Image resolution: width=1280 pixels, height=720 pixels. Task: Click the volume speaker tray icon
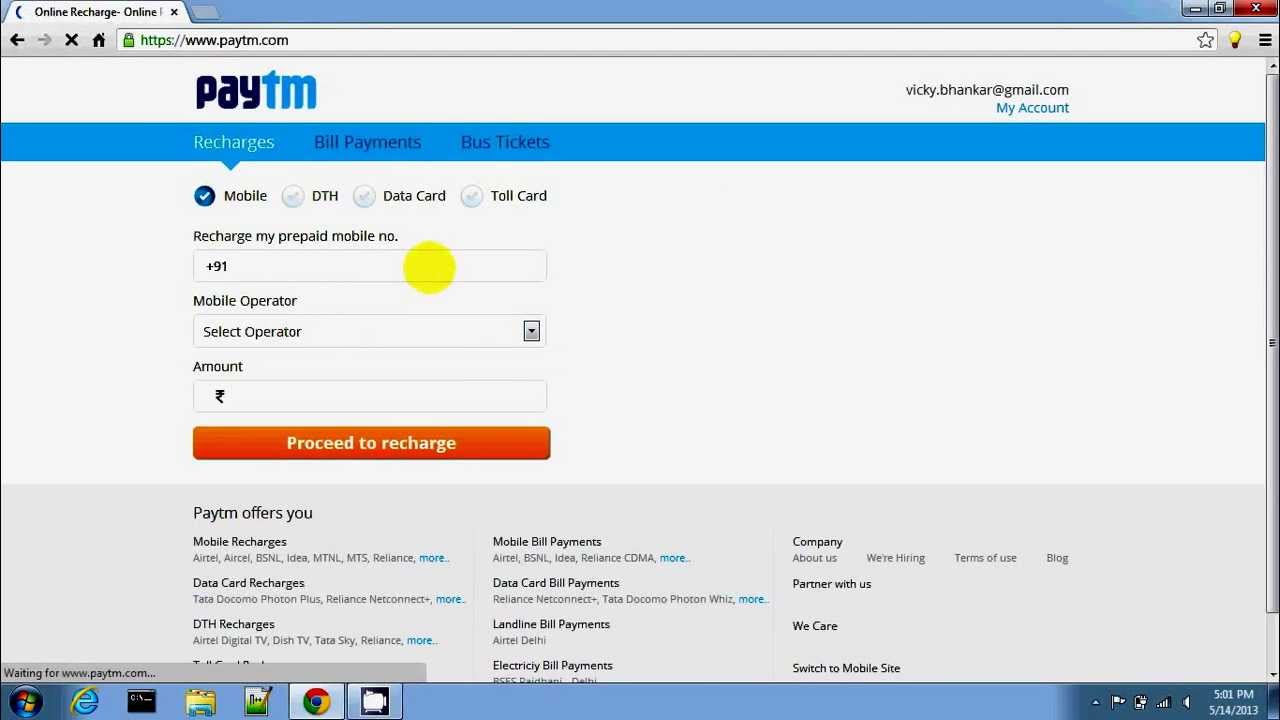1187,702
